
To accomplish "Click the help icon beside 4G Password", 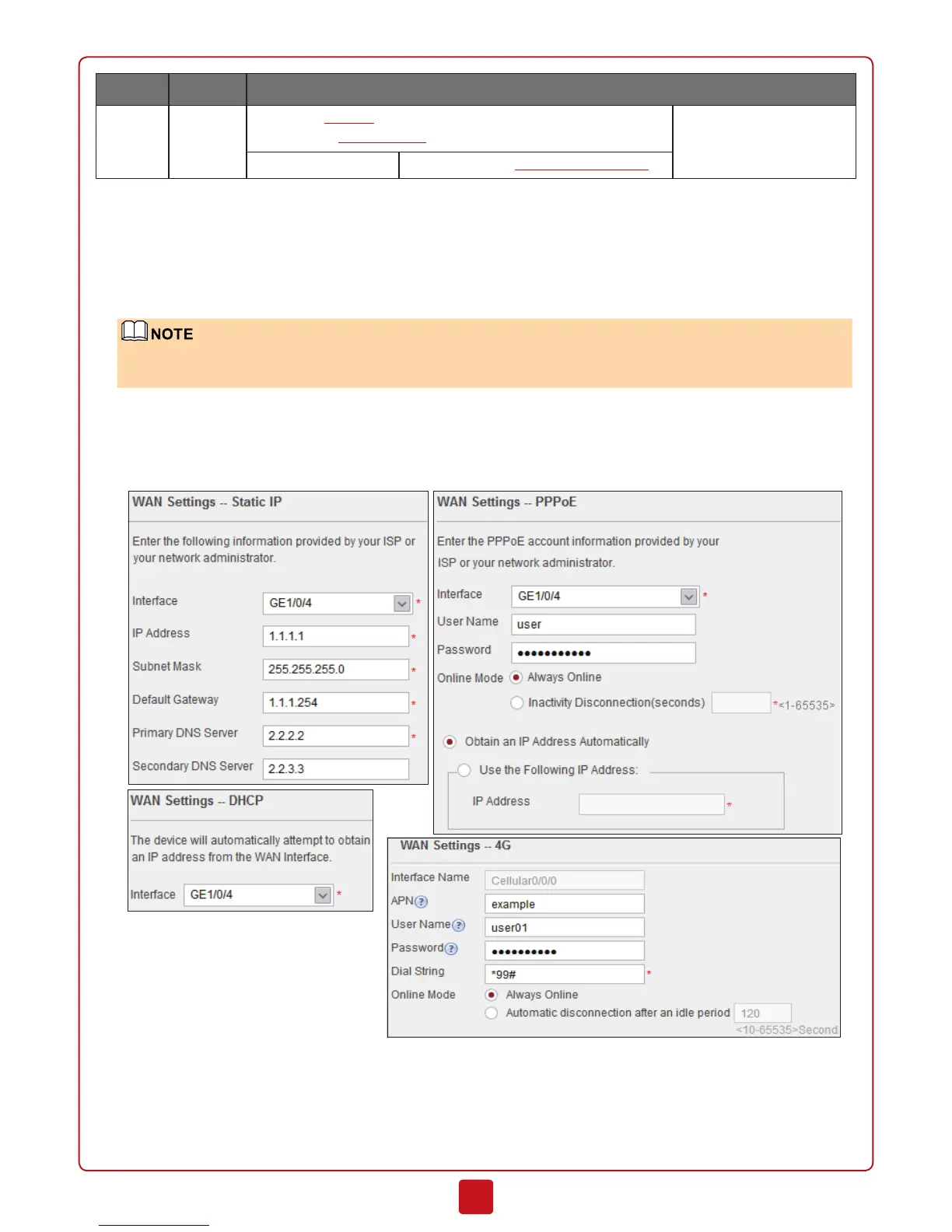I will [452, 949].
